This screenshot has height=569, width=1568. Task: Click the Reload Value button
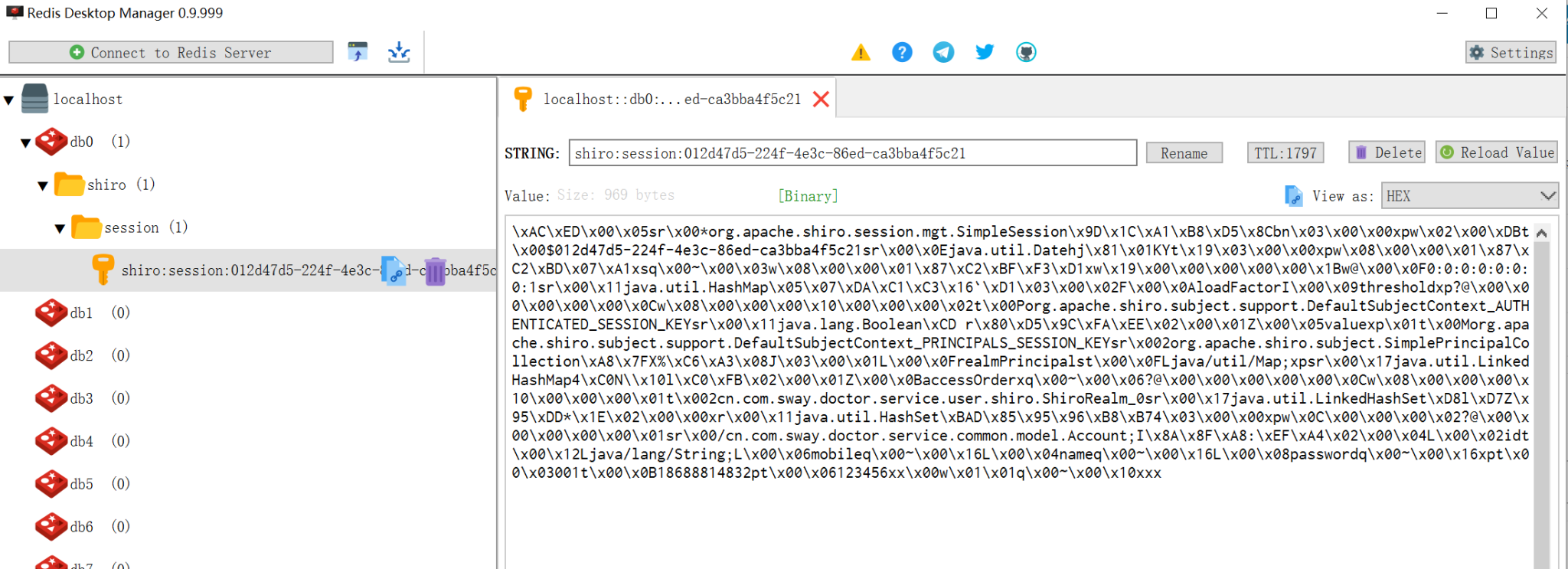(1496, 152)
